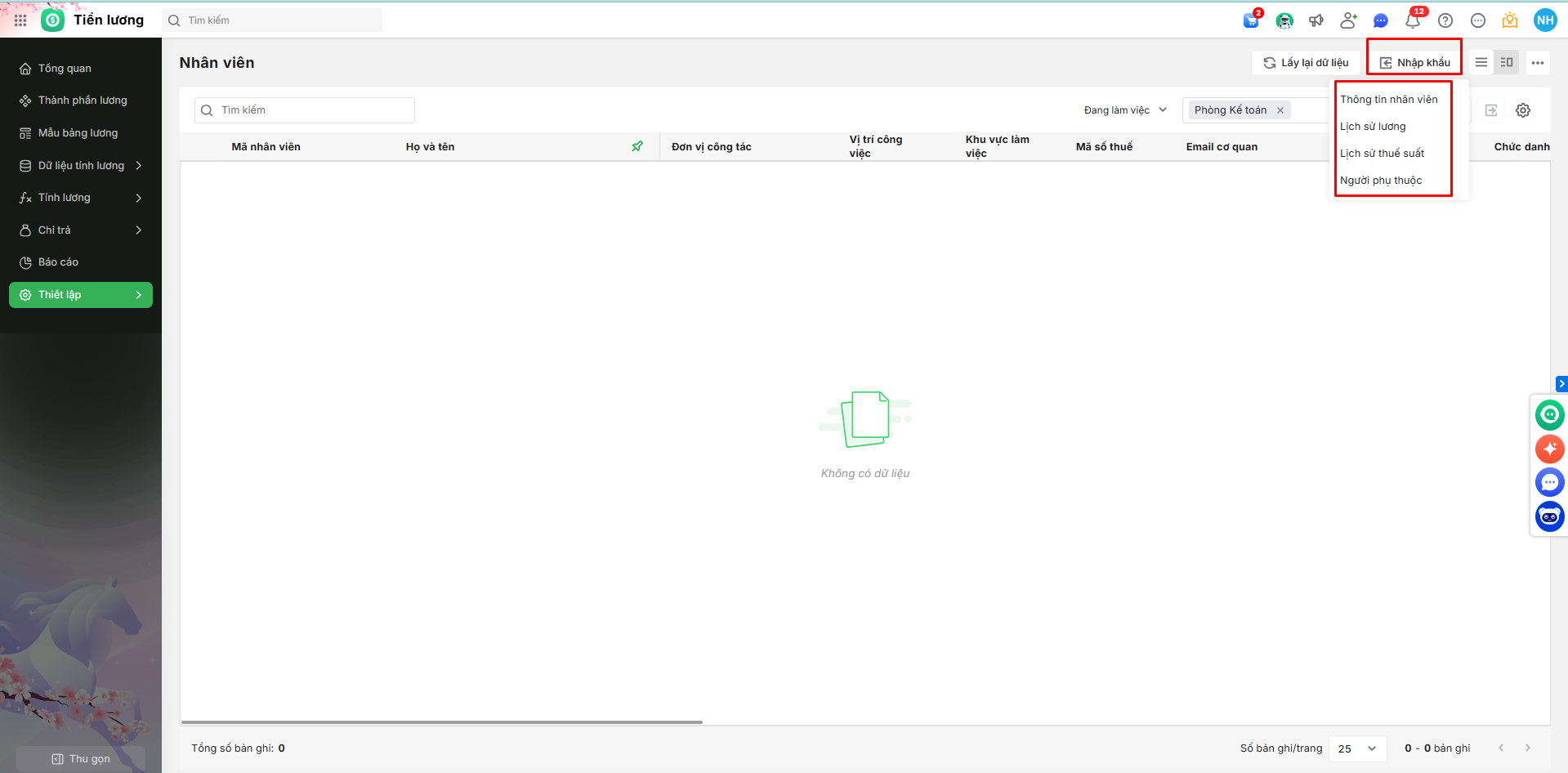Viewport: 1568px width, 773px height.
Task: Select Lịch sử lương import option
Action: pos(1373,127)
